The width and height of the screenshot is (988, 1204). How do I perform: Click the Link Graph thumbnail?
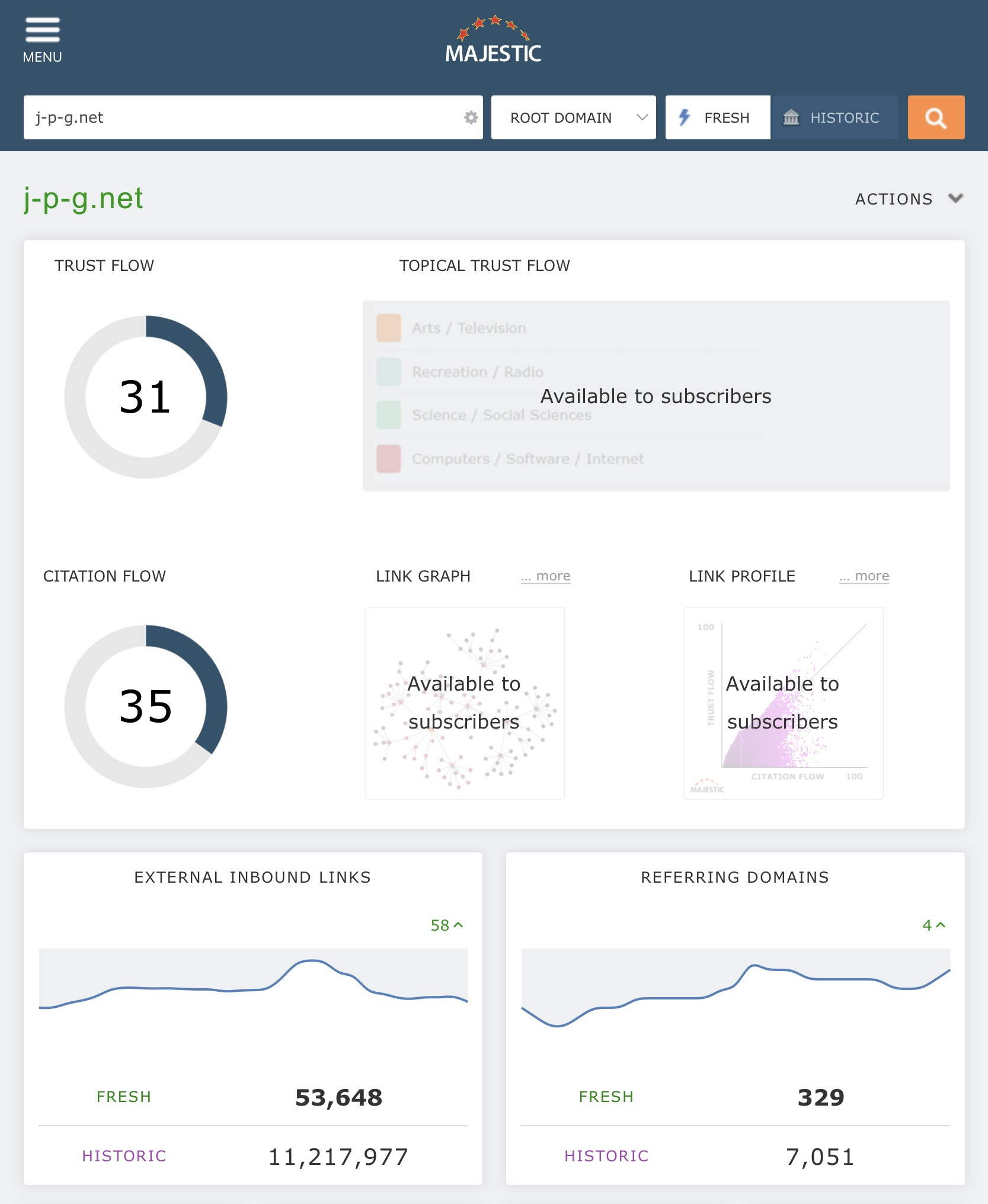465,703
